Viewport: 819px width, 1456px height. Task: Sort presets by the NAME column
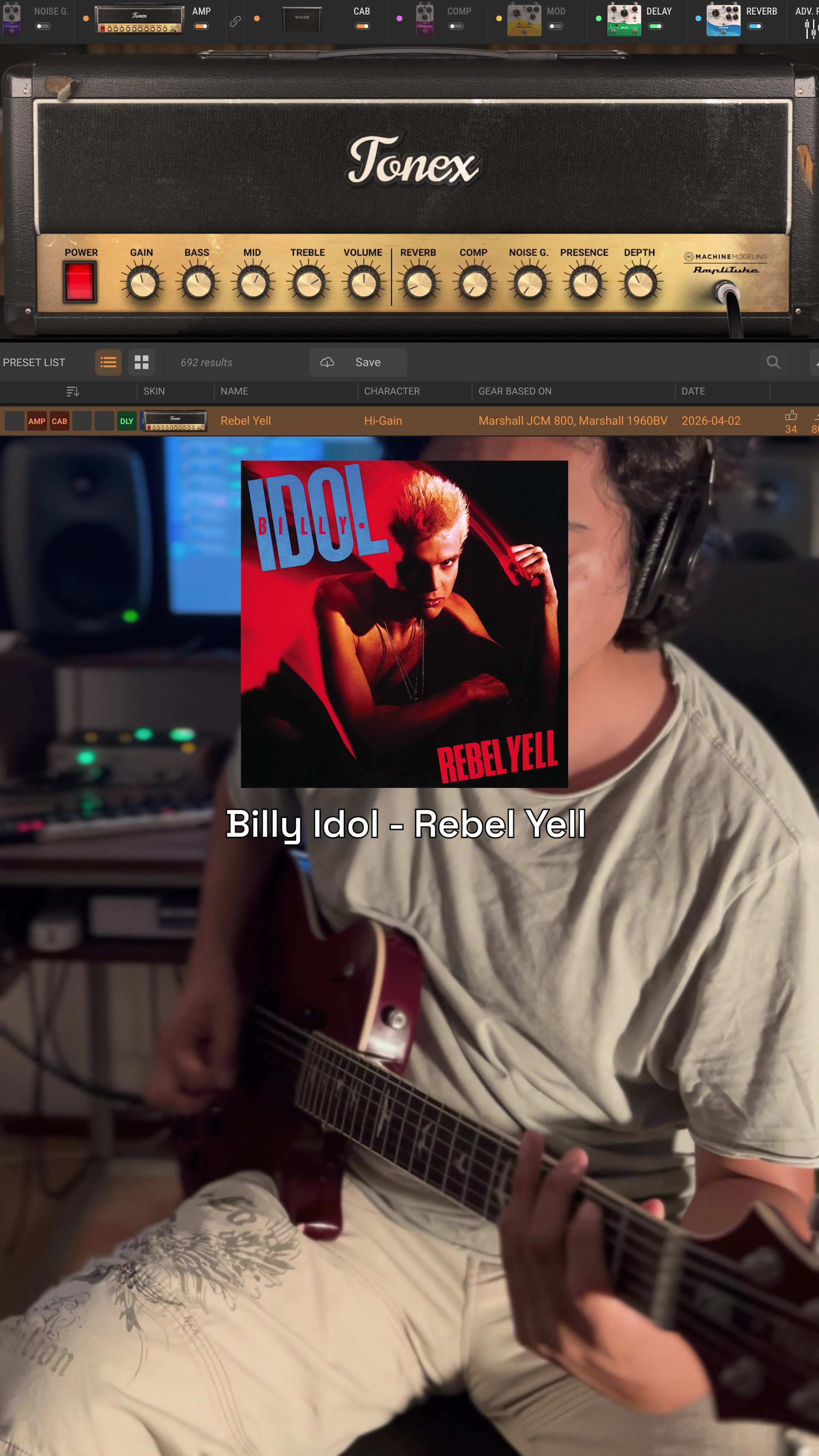tap(234, 391)
